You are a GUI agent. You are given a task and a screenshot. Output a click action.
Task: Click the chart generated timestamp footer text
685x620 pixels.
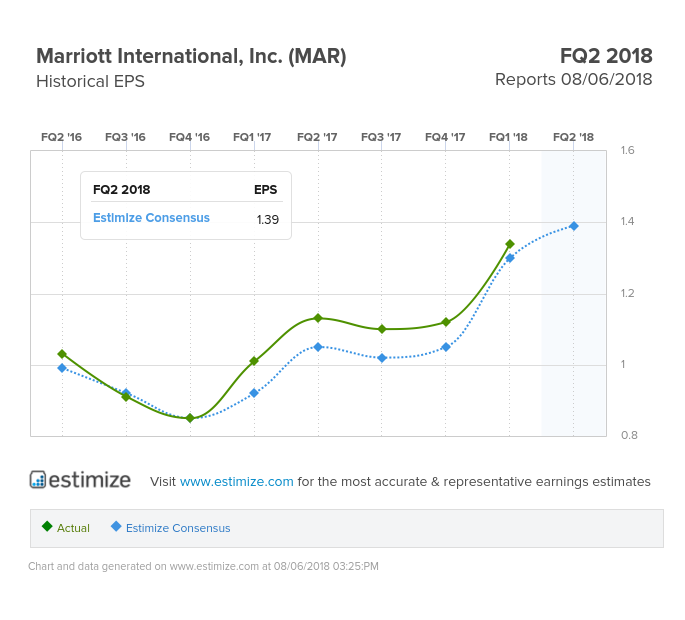[x=203, y=566]
